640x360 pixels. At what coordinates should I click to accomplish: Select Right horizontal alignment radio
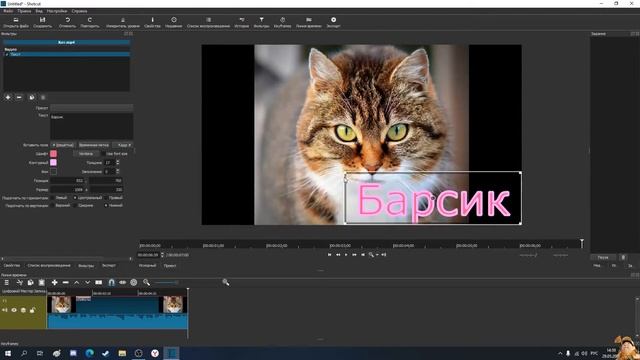tap(106, 198)
